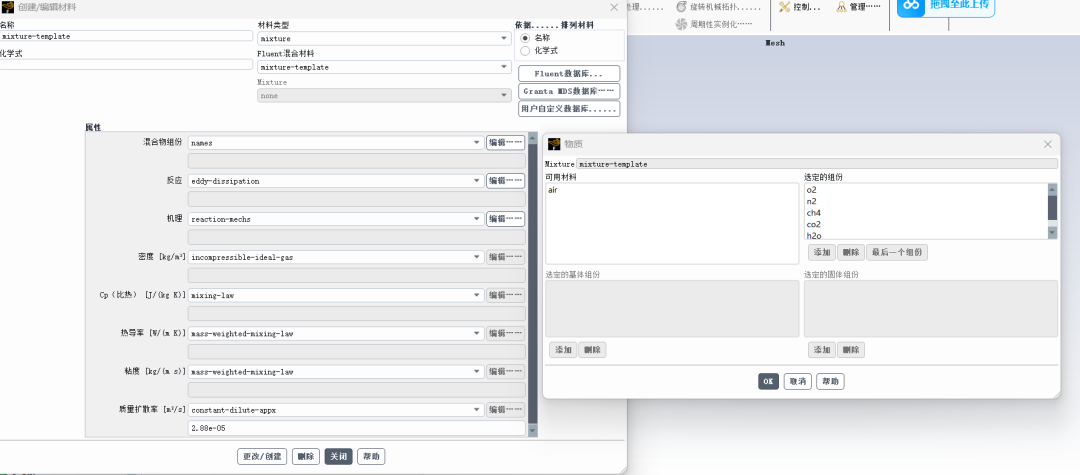Click 删除 under 选定的基体组份

(x=592, y=350)
